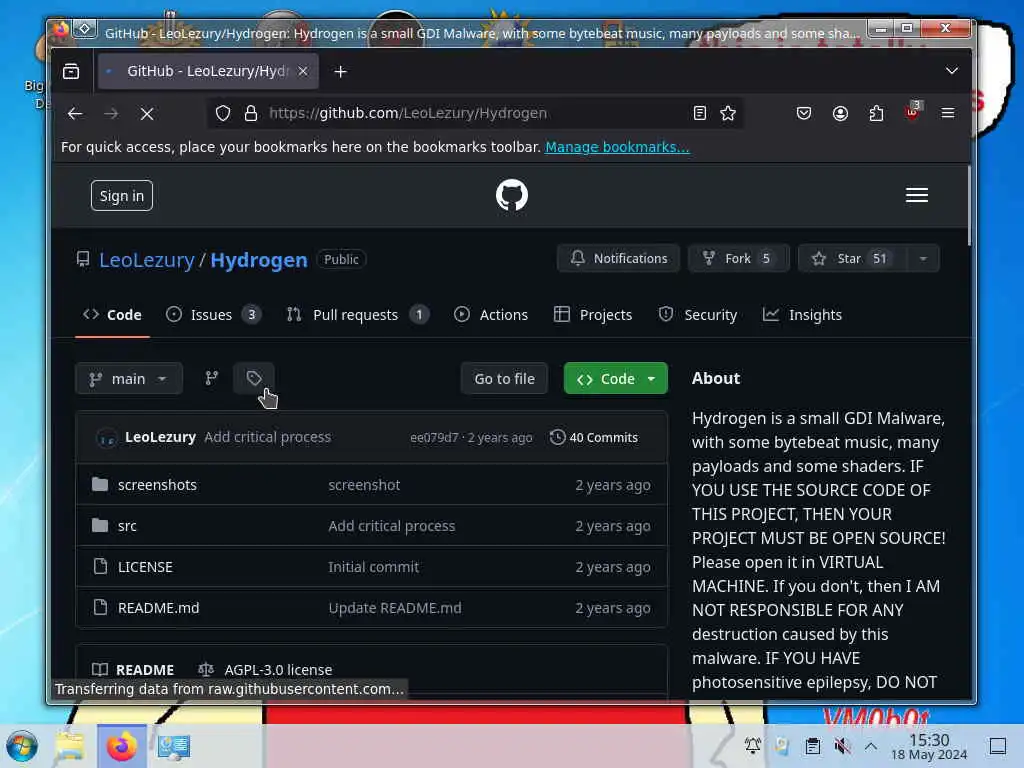Open tracking protection shield info

(223, 114)
